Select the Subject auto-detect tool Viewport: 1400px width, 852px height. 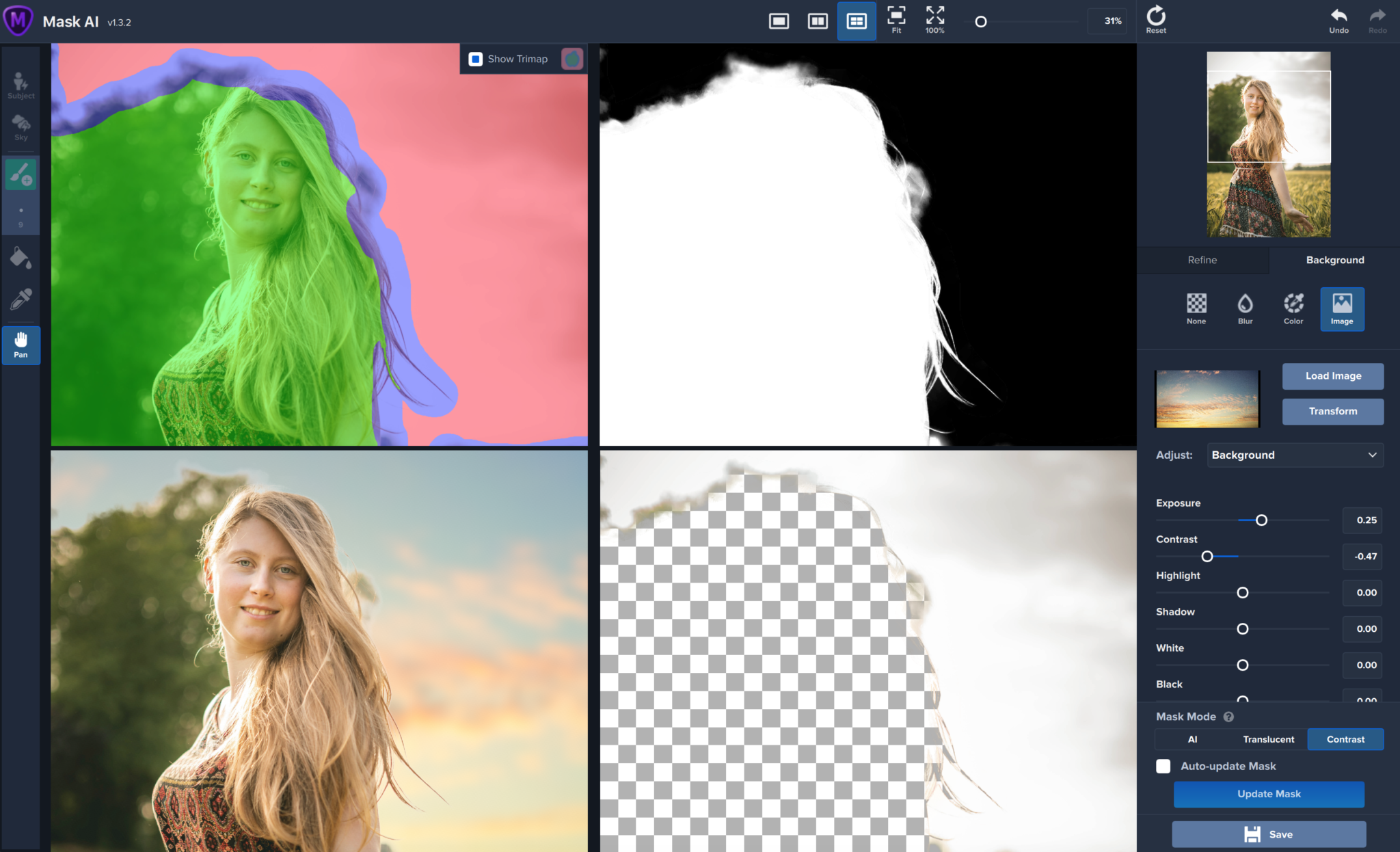coord(21,85)
